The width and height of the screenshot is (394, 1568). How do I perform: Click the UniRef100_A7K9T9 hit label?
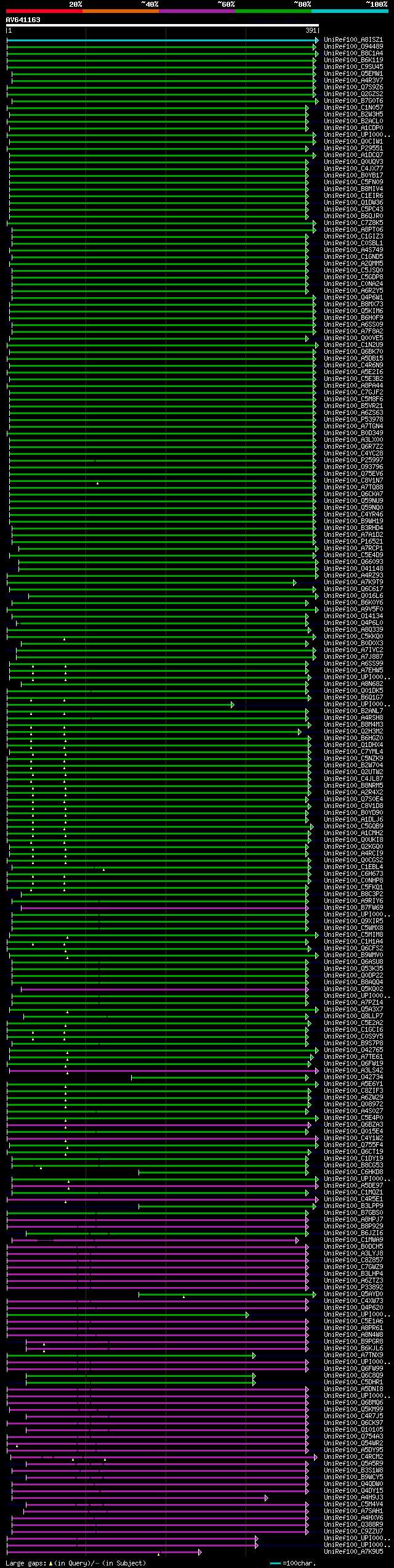[x=353, y=582]
